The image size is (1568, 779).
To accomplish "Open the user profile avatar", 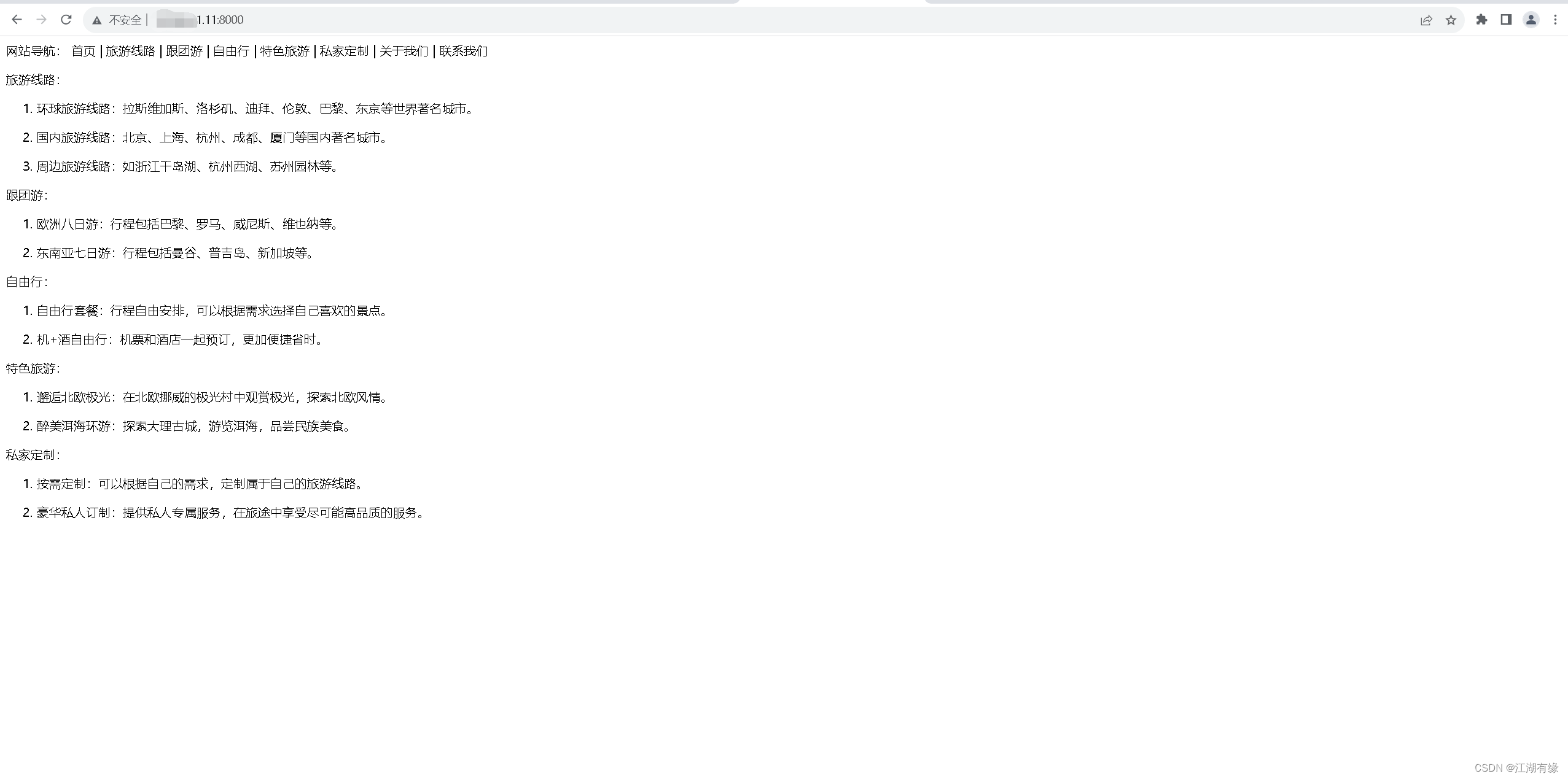I will 1531,20.
